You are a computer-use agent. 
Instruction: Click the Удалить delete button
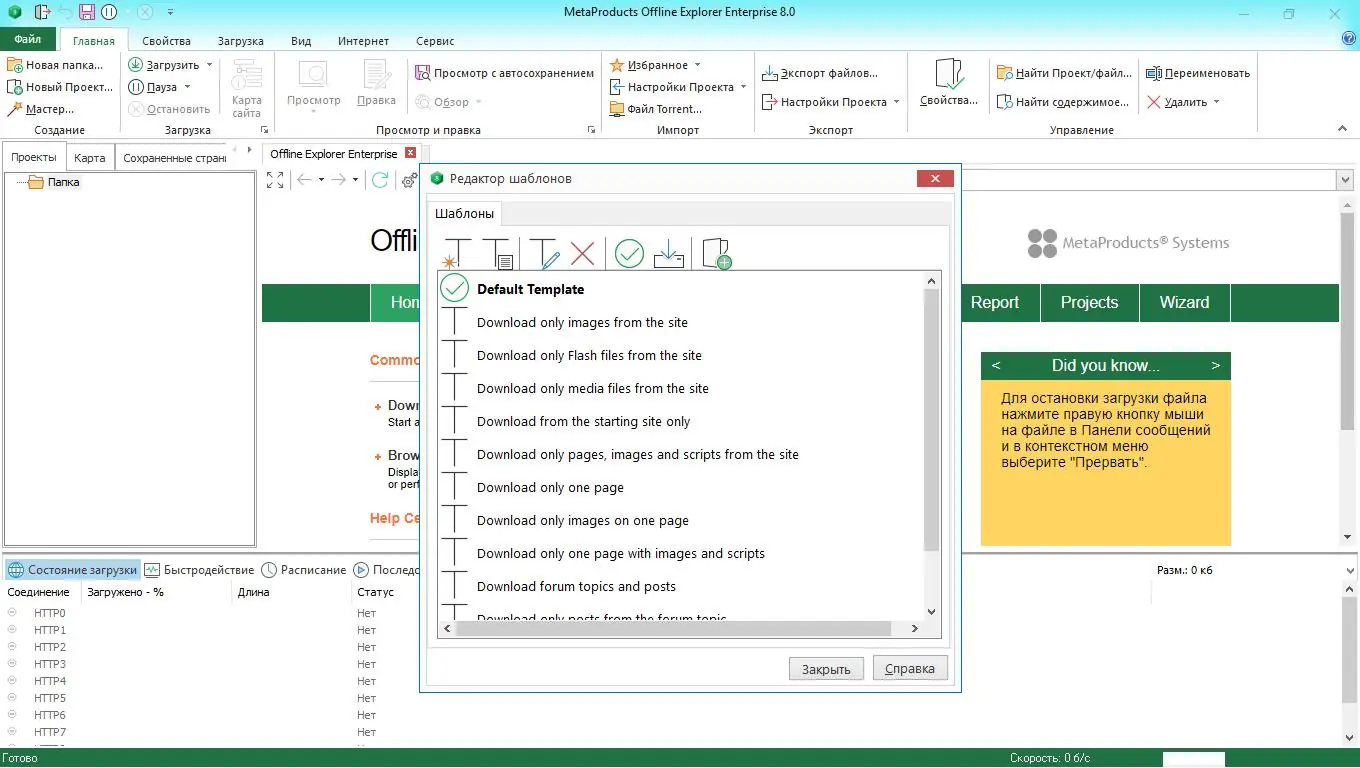click(x=1177, y=102)
